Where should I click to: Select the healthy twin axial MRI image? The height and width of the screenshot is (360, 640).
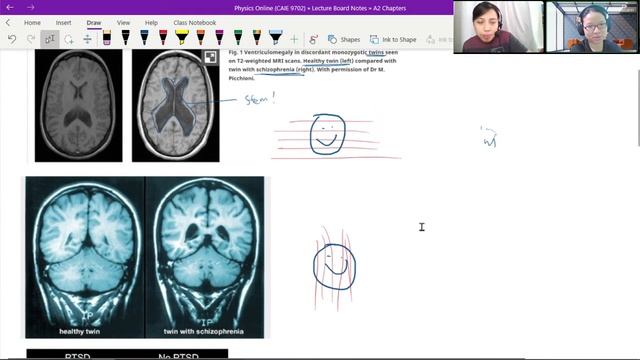(78, 106)
